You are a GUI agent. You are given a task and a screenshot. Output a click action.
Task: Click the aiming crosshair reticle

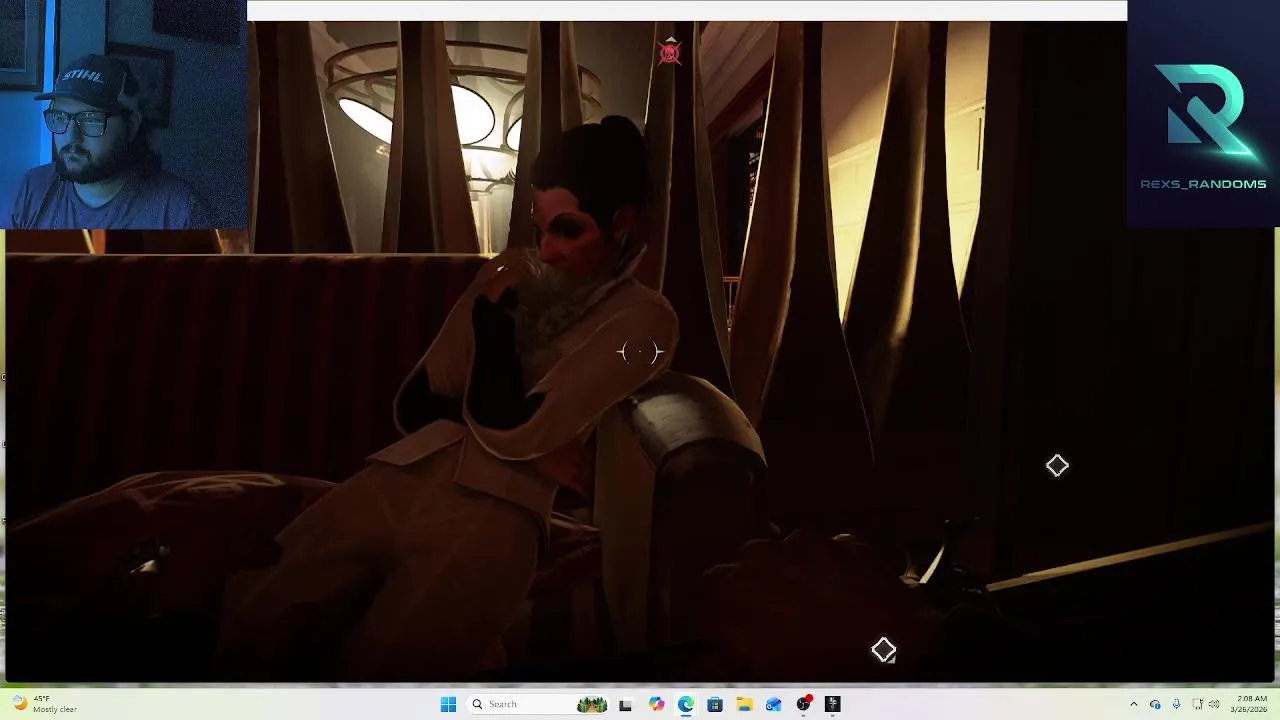[640, 352]
